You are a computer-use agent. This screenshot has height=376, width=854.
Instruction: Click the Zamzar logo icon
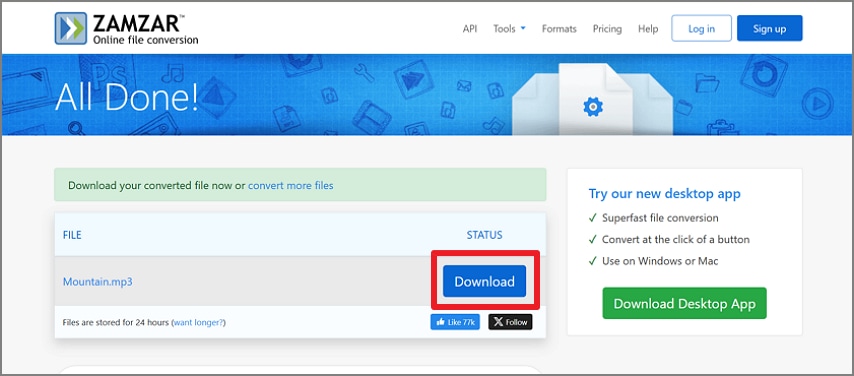(x=71, y=28)
